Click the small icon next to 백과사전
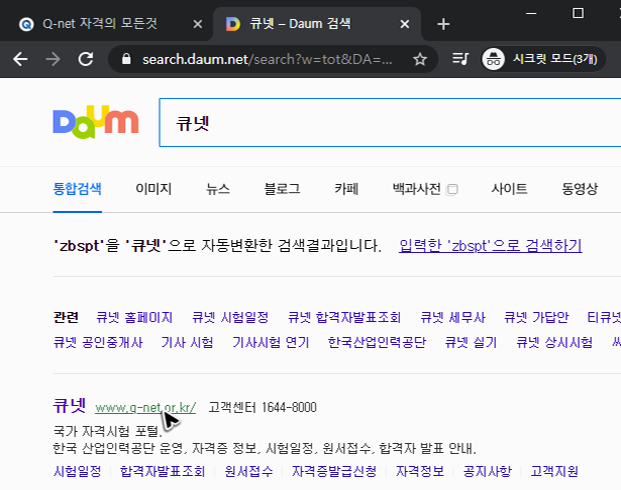The height and width of the screenshot is (490, 621). pos(452,190)
